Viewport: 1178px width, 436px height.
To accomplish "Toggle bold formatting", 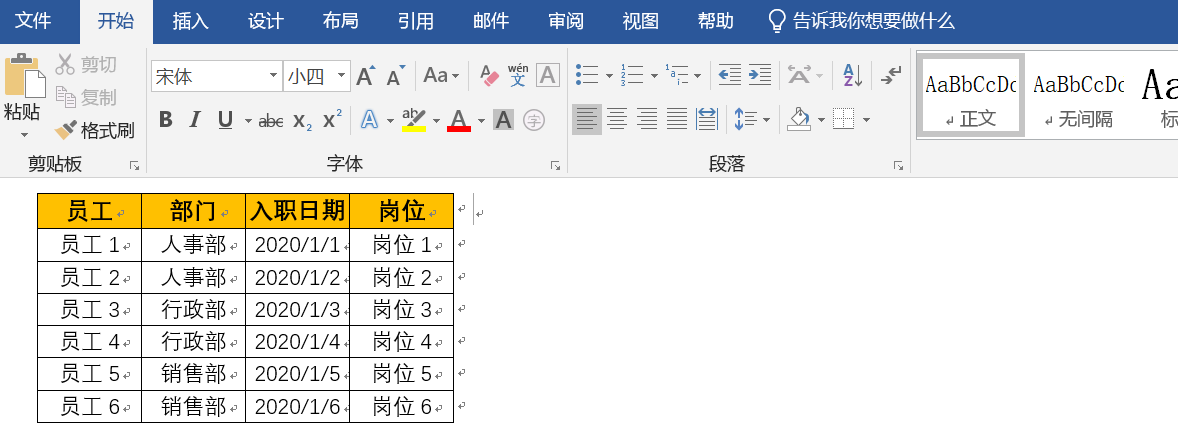I will (x=166, y=120).
